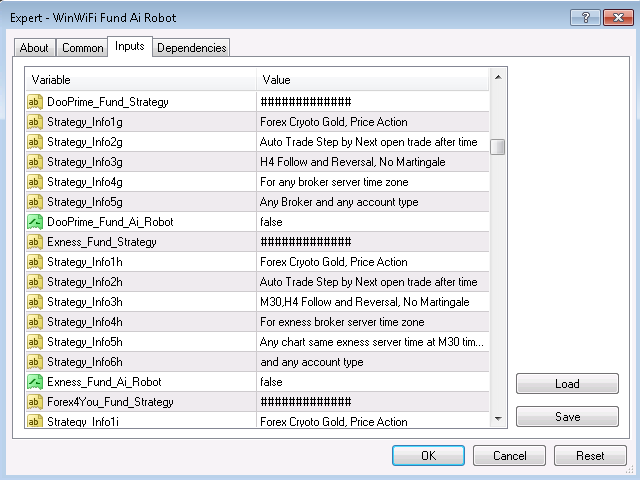Click the value 'M30,H4 Follow and Reversal, No Martingale'
This screenshot has width=640, height=480.
pos(364,302)
